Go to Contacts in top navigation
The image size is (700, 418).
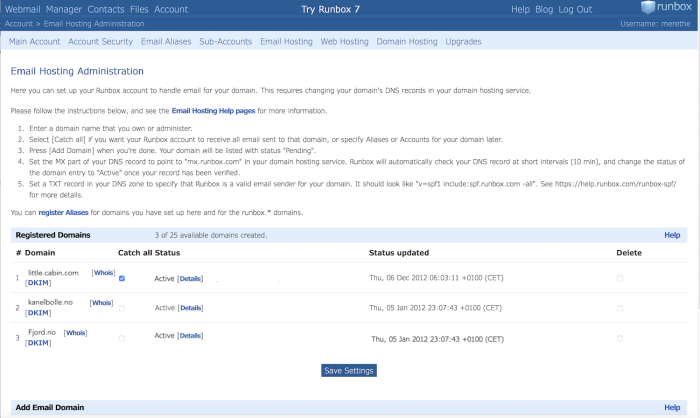106,9
